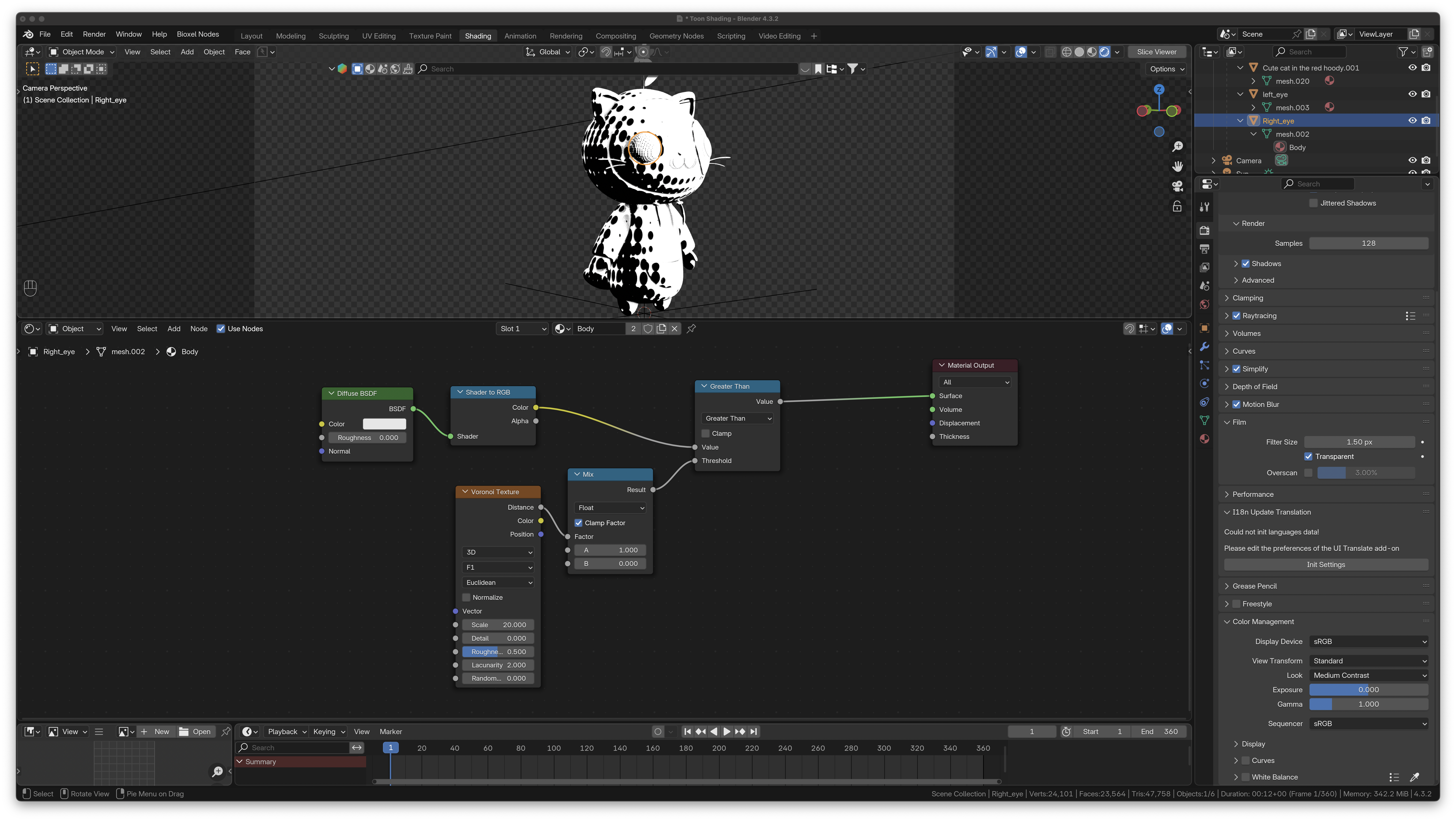Jump to the end frame in timeline
The width and height of the screenshot is (1456, 821).
(x=753, y=732)
